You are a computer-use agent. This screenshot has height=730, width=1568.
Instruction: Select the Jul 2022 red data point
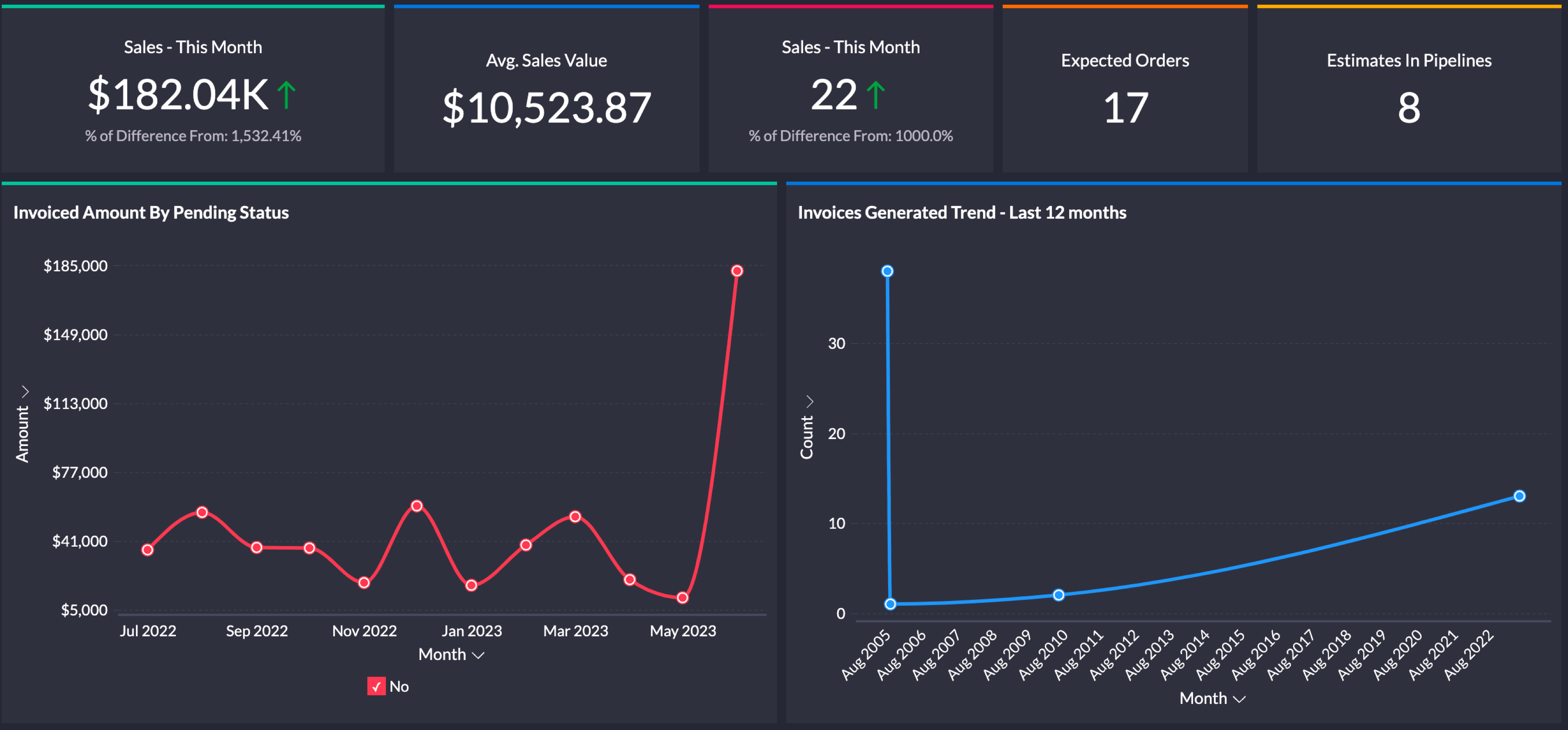pos(147,550)
